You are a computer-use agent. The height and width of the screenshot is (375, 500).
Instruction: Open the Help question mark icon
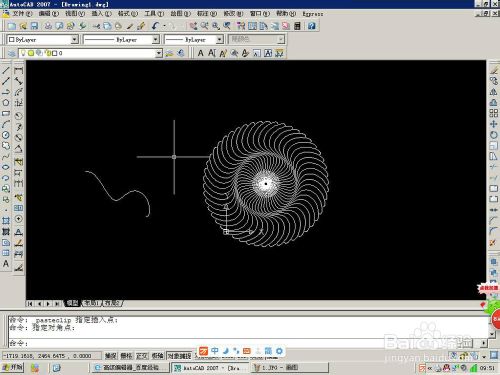pos(312,26)
